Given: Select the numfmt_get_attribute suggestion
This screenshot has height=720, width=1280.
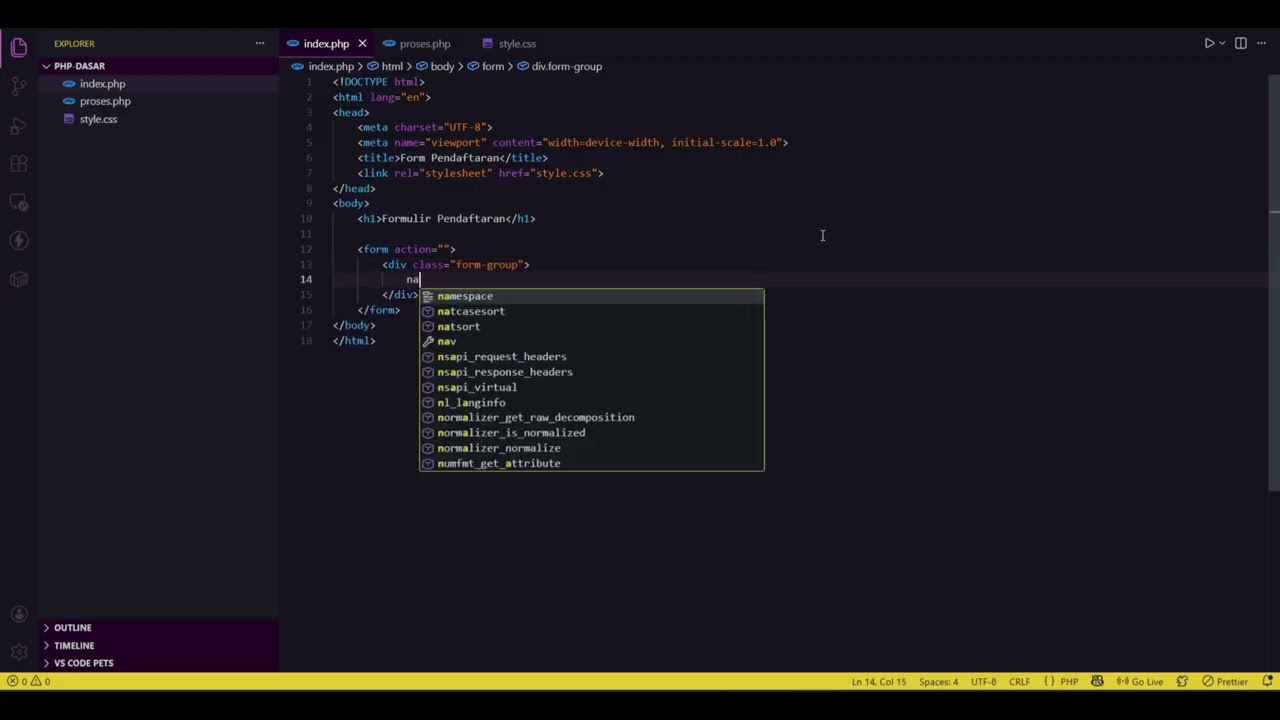Looking at the screenshot, I should [591, 464].
